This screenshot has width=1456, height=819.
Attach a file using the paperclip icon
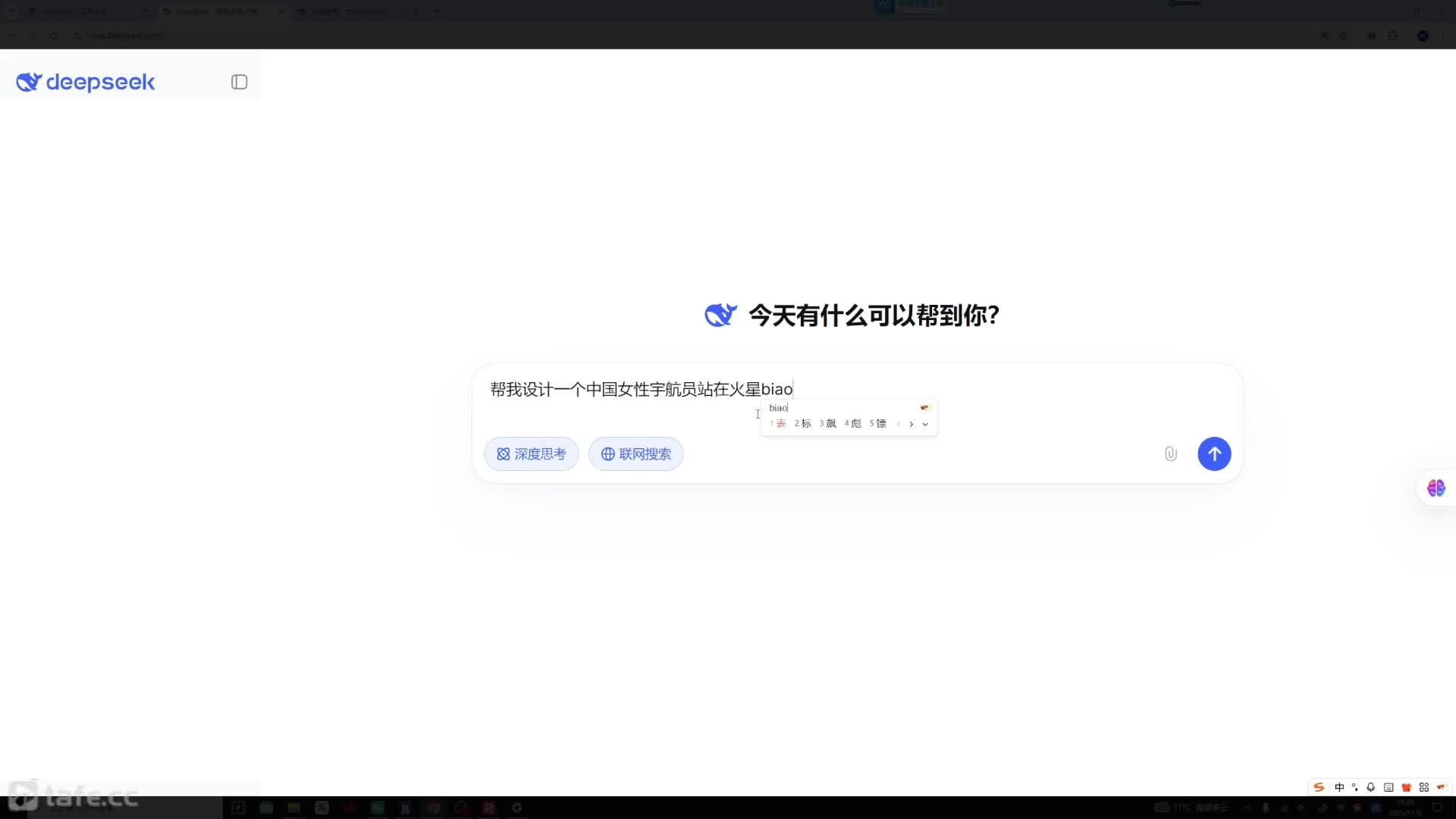click(1170, 453)
